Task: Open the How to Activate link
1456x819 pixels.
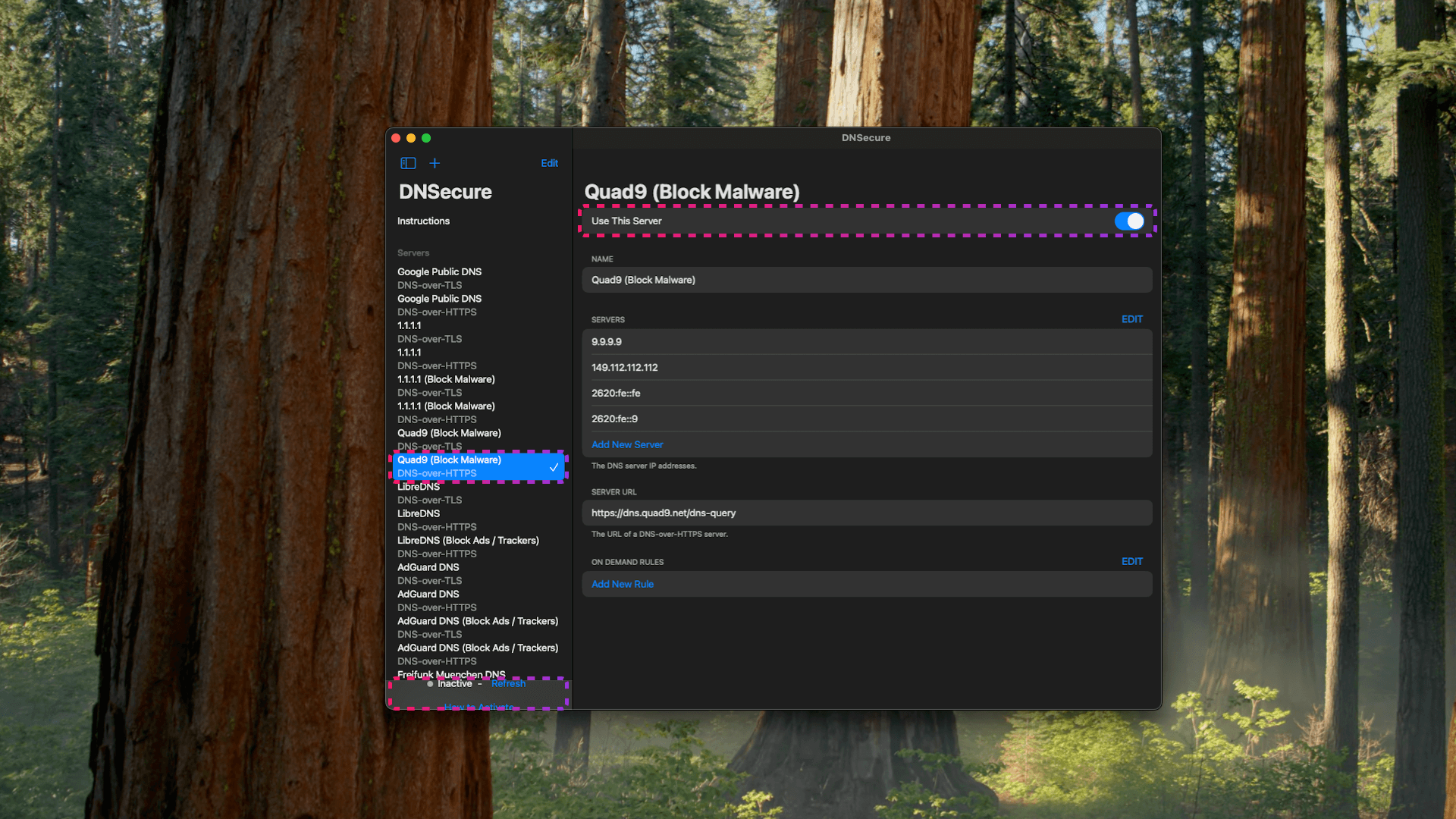Action: [x=476, y=707]
